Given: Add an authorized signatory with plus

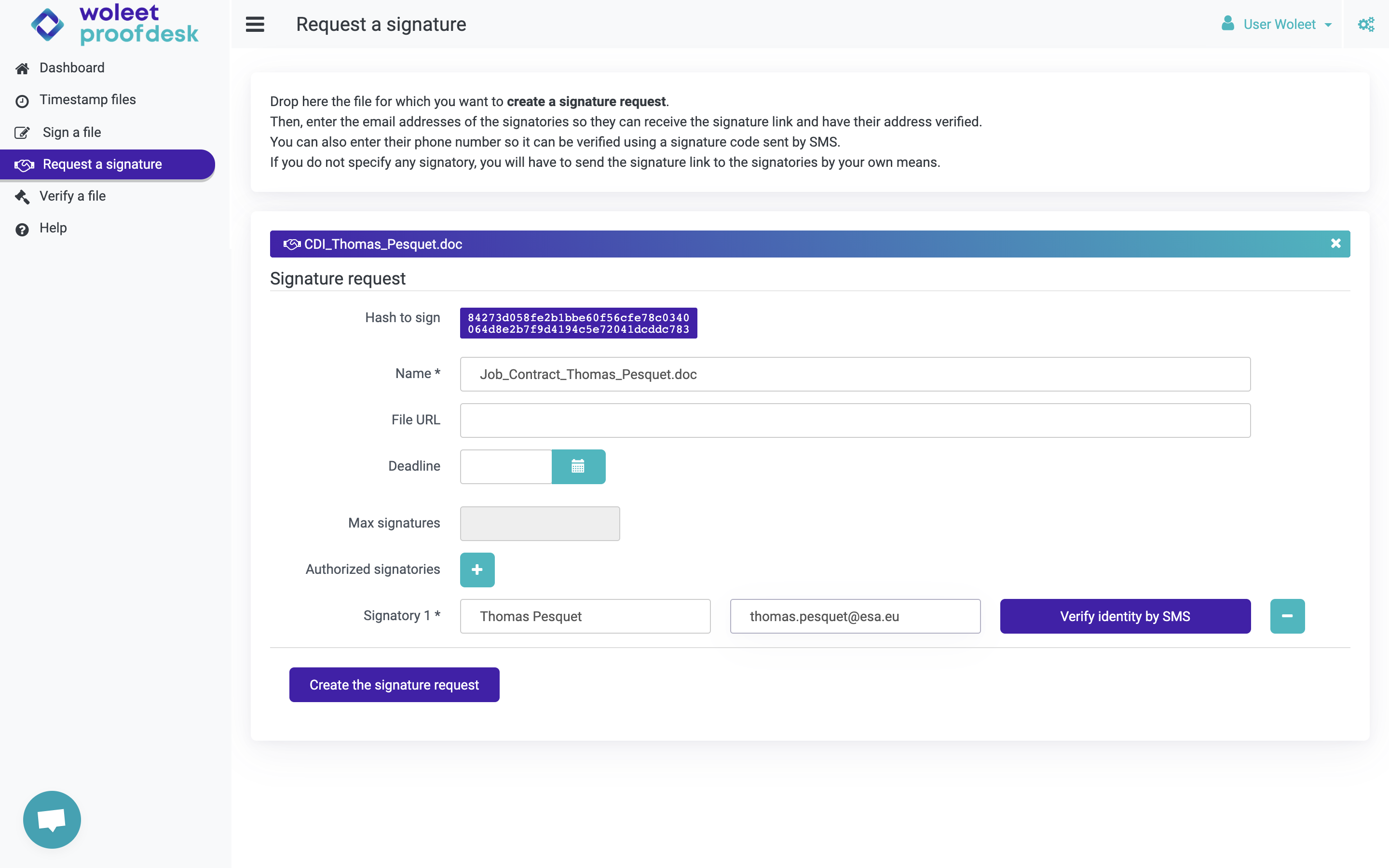Looking at the screenshot, I should click(x=477, y=570).
